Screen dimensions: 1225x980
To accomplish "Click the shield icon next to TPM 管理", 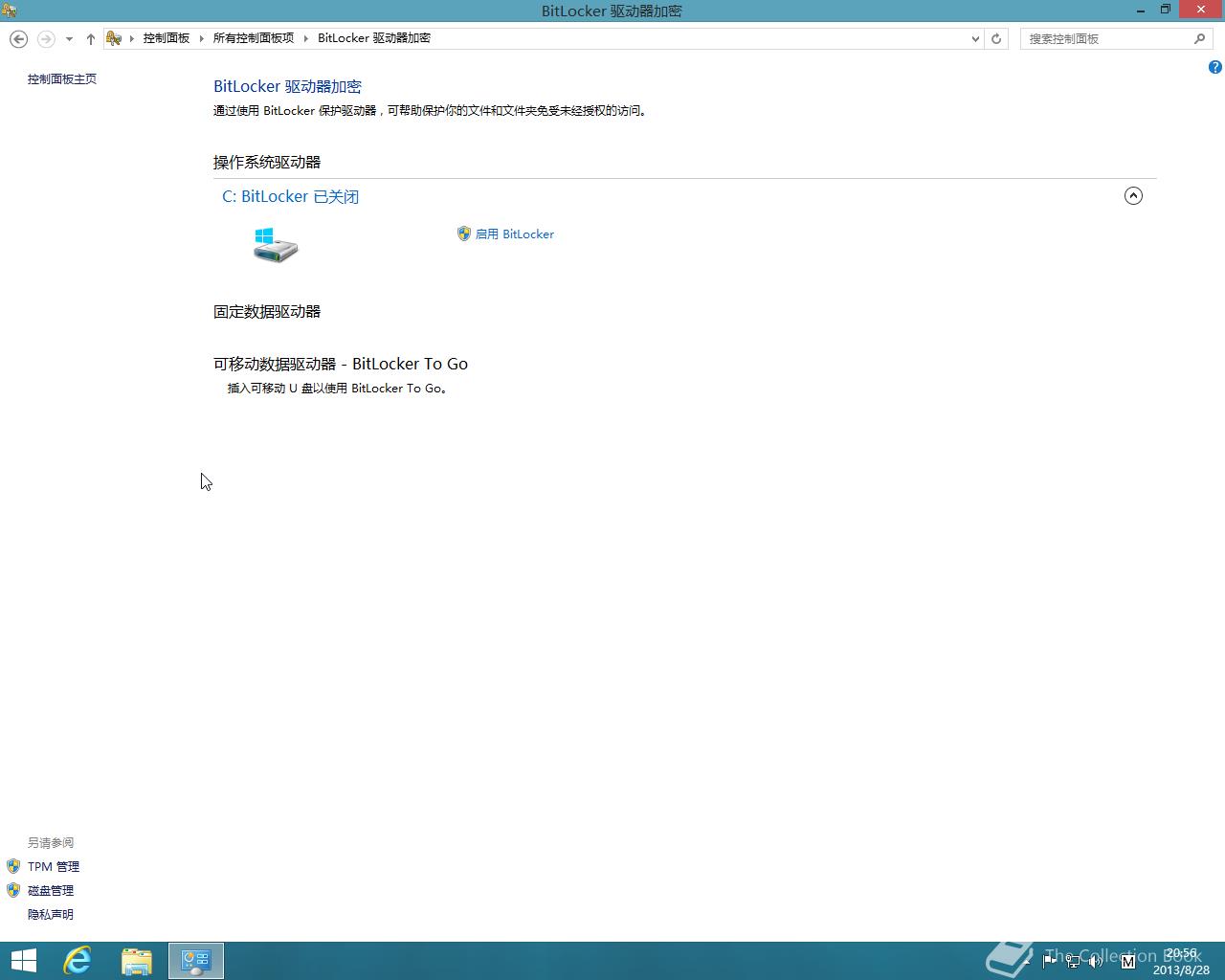I will 13,866.
